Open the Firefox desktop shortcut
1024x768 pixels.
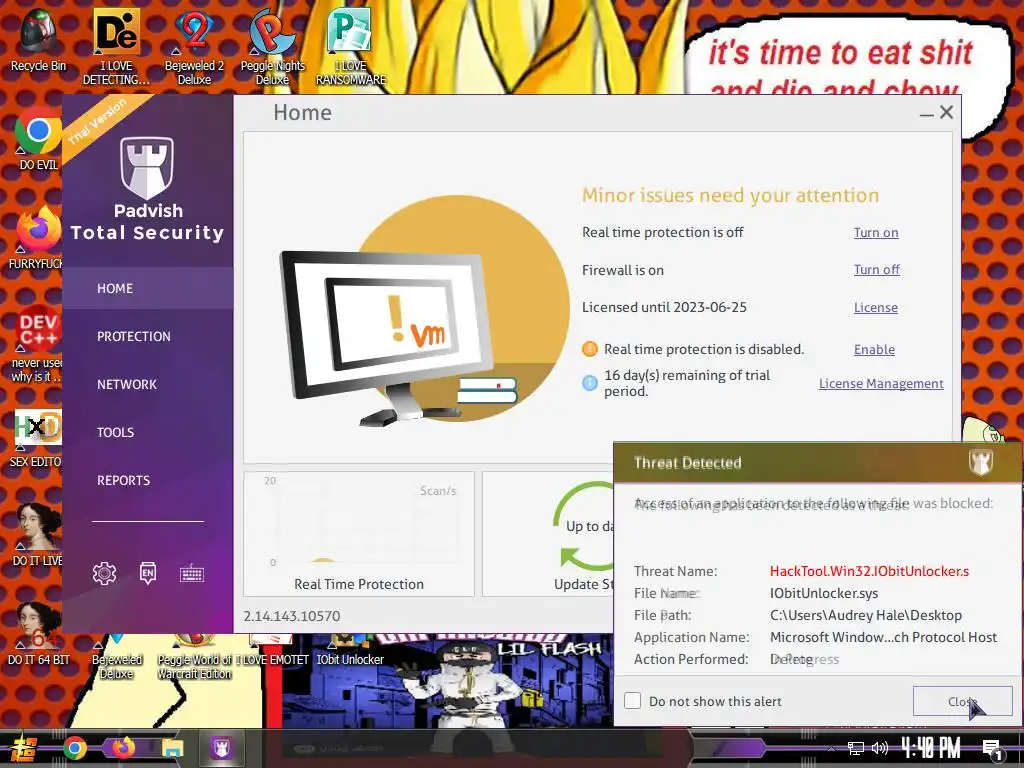(x=38, y=236)
